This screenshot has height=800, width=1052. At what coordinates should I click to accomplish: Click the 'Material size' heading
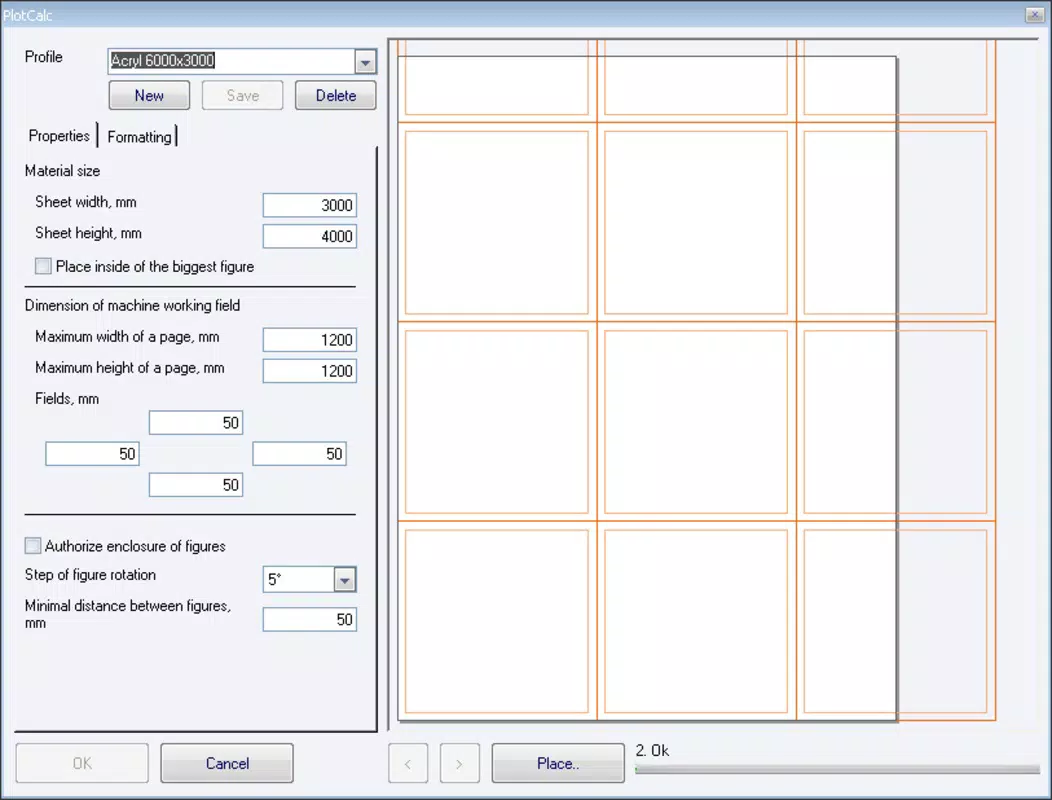pos(62,171)
